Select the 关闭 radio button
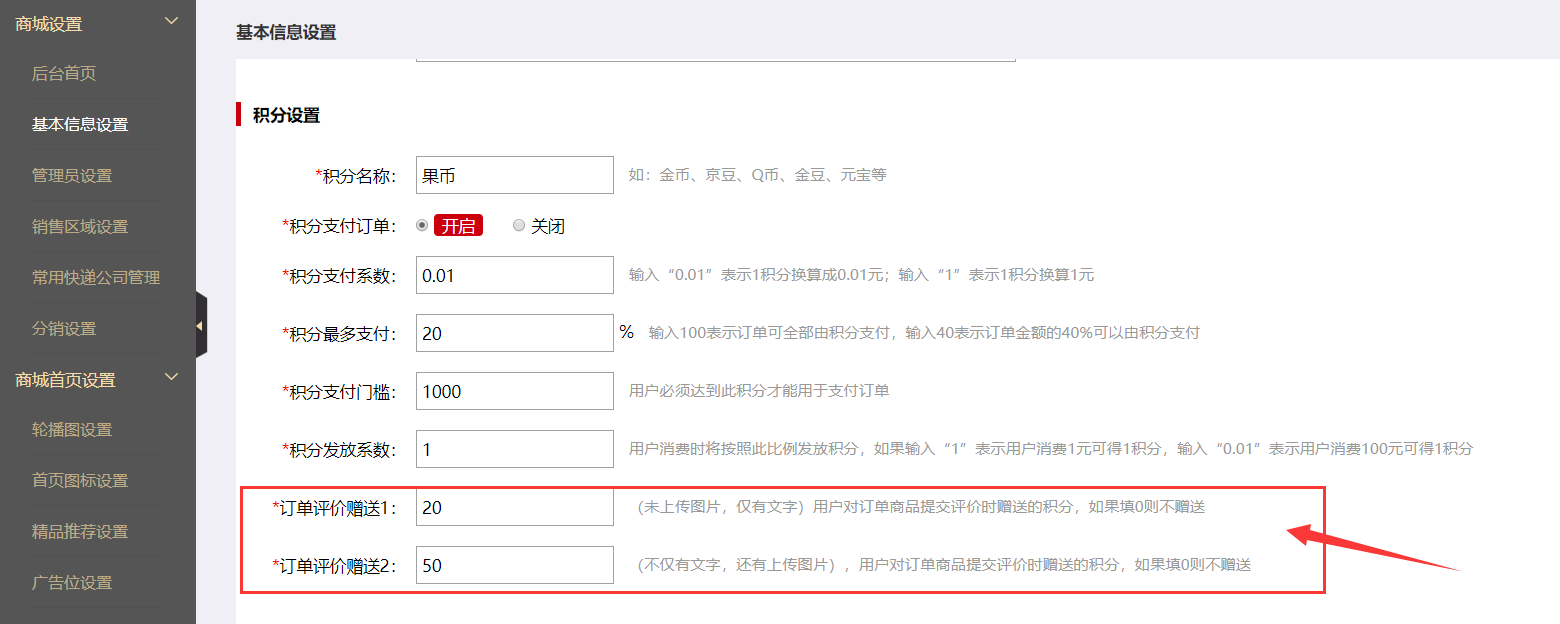Image resolution: width=1560 pixels, height=624 pixels. coord(519,225)
